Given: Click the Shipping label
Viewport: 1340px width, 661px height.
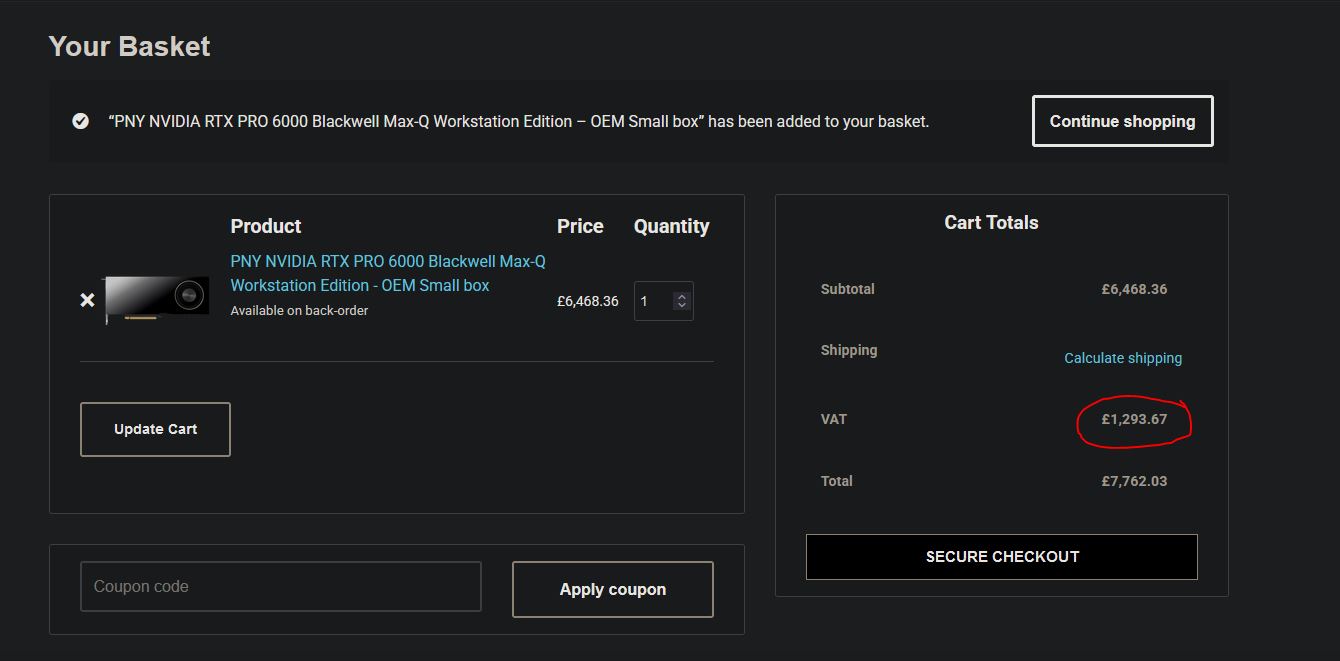Looking at the screenshot, I should [x=849, y=350].
